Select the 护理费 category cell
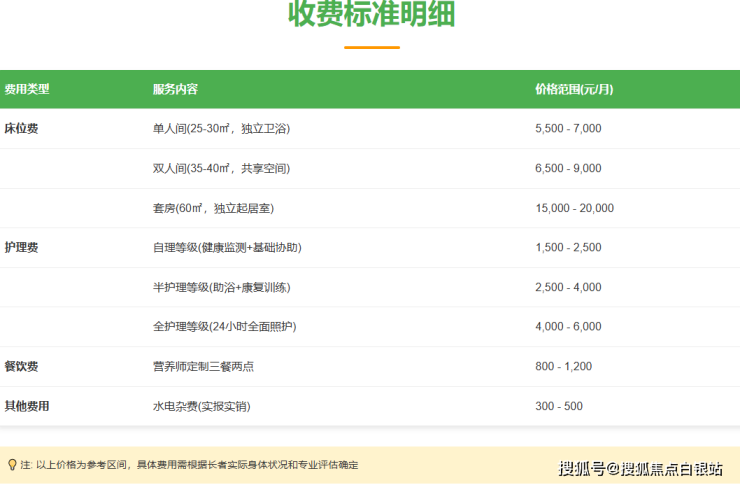The width and height of the screenshot is (740, 485). tap(21, 247)
